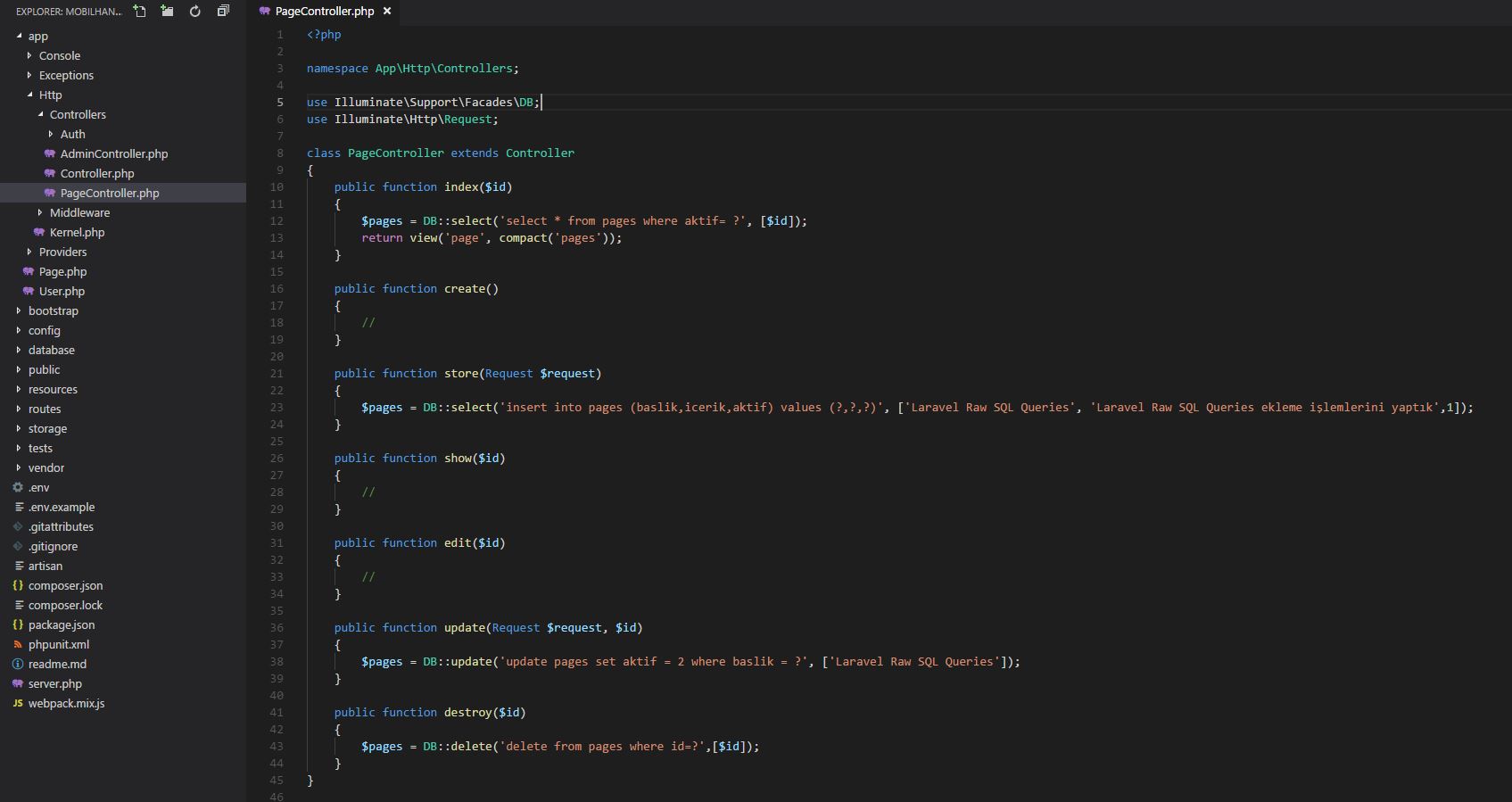1512x802 pixels.
Task: Expand the Console folder arrow
Action: pyautogui.click(x=29, y=55)
